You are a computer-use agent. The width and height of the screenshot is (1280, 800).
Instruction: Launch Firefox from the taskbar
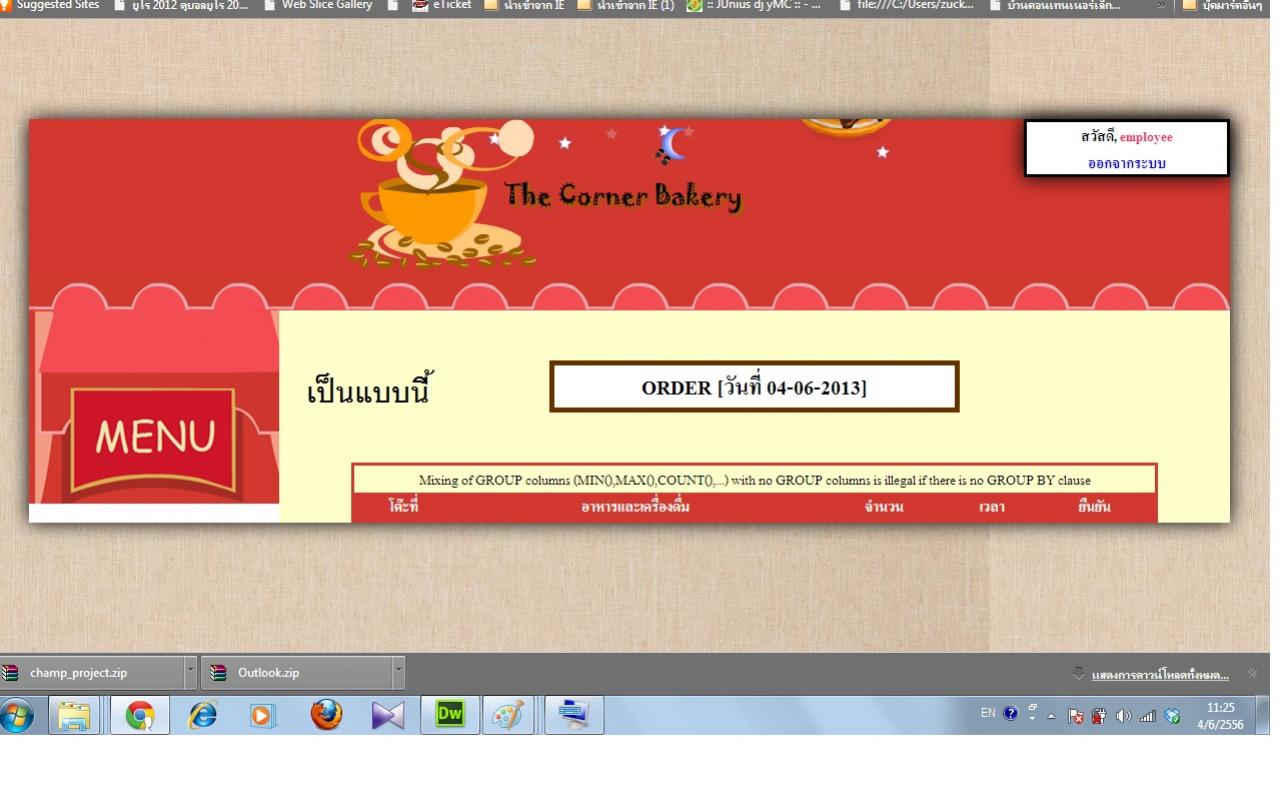pos(326,716)
